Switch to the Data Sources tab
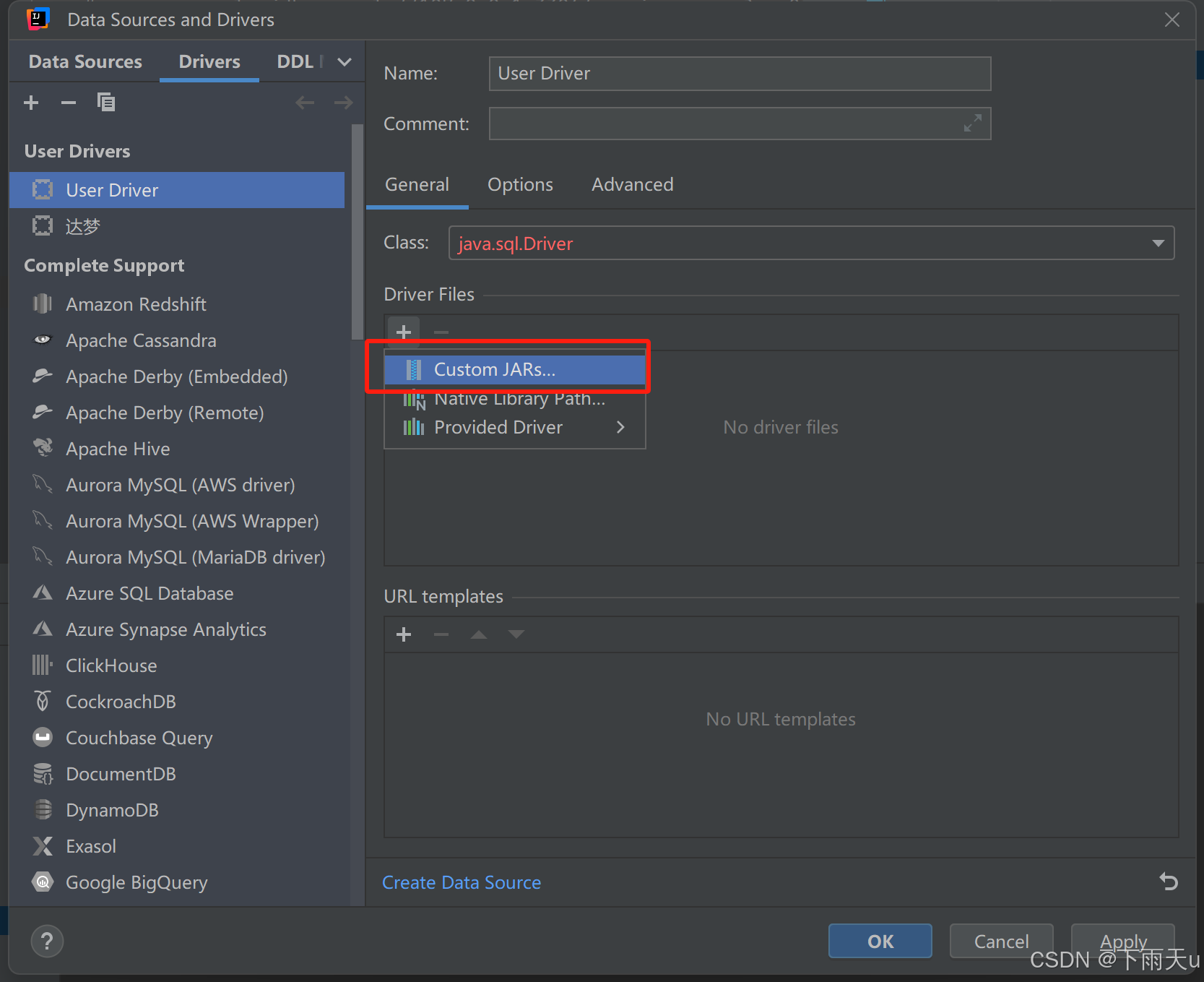Screen dimensions: 1204x982 click(85, 62)
